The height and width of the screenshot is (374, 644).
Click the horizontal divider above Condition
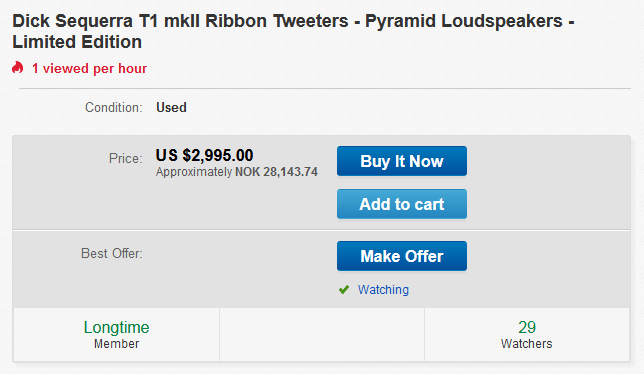click(x=324, y=88)
